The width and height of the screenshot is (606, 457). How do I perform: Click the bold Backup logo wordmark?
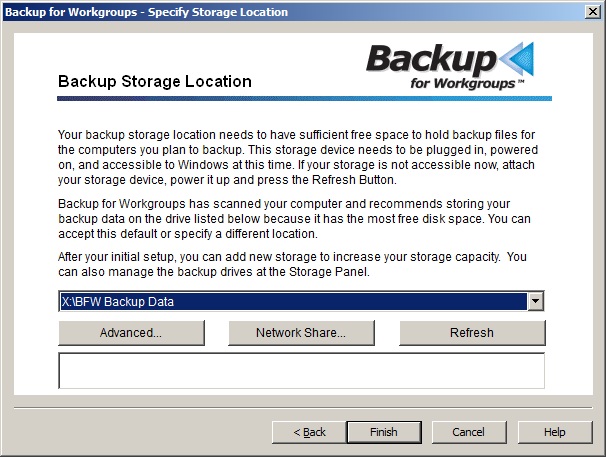coord(431,59)
